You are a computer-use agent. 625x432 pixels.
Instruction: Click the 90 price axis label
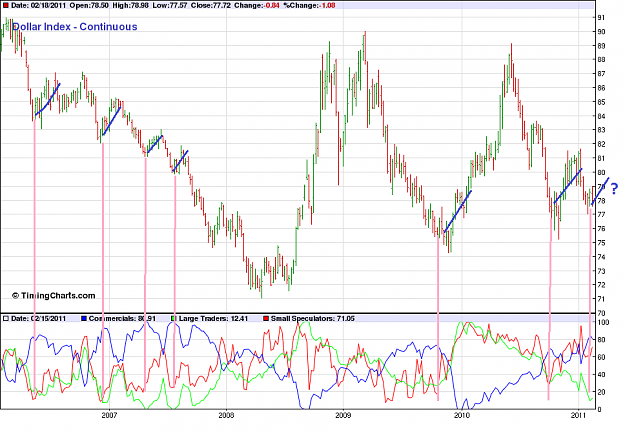tap(601, 31)
